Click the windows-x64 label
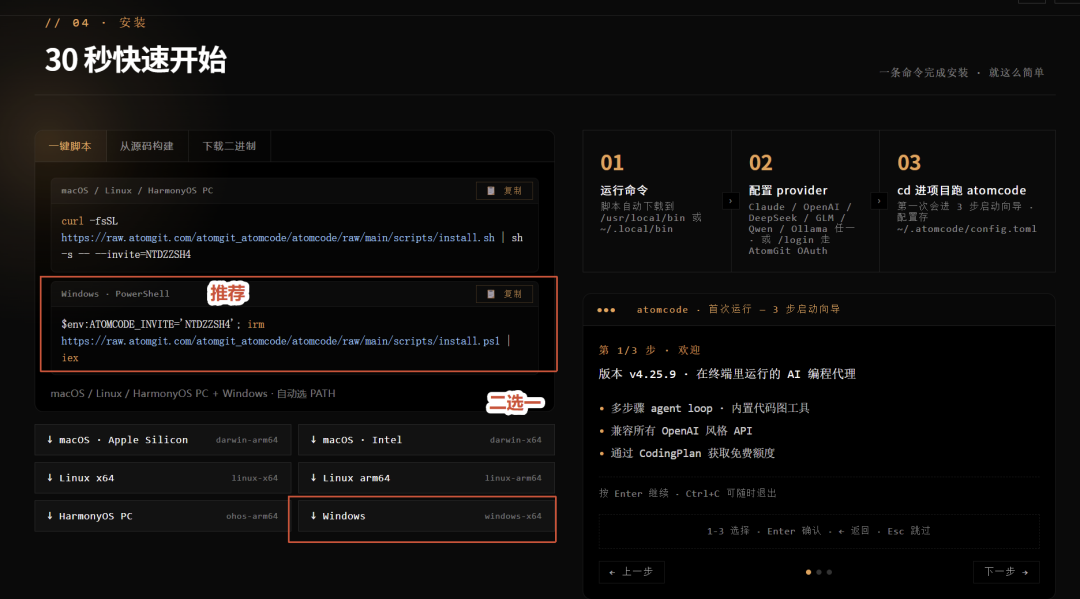This screenshot has width=1080, height=599. pyautogui.click(x=513, y=516)
